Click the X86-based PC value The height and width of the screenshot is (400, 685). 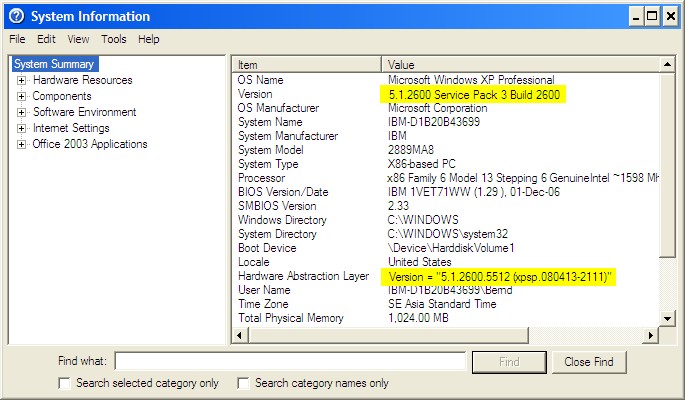[x=422, y=164]
